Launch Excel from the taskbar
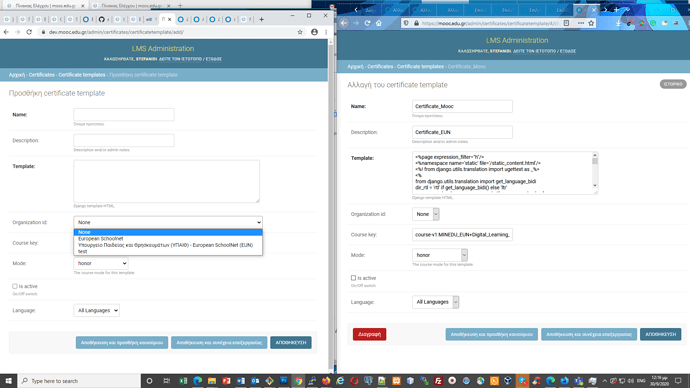Image resolution: width=690 pixels, height=388 pixels. click(183, 381)
